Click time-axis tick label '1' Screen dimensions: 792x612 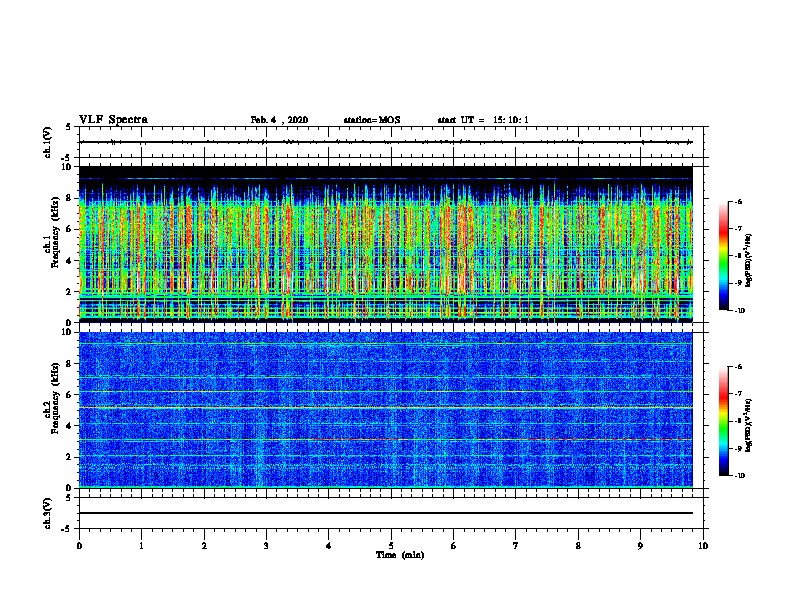(141, 546)
